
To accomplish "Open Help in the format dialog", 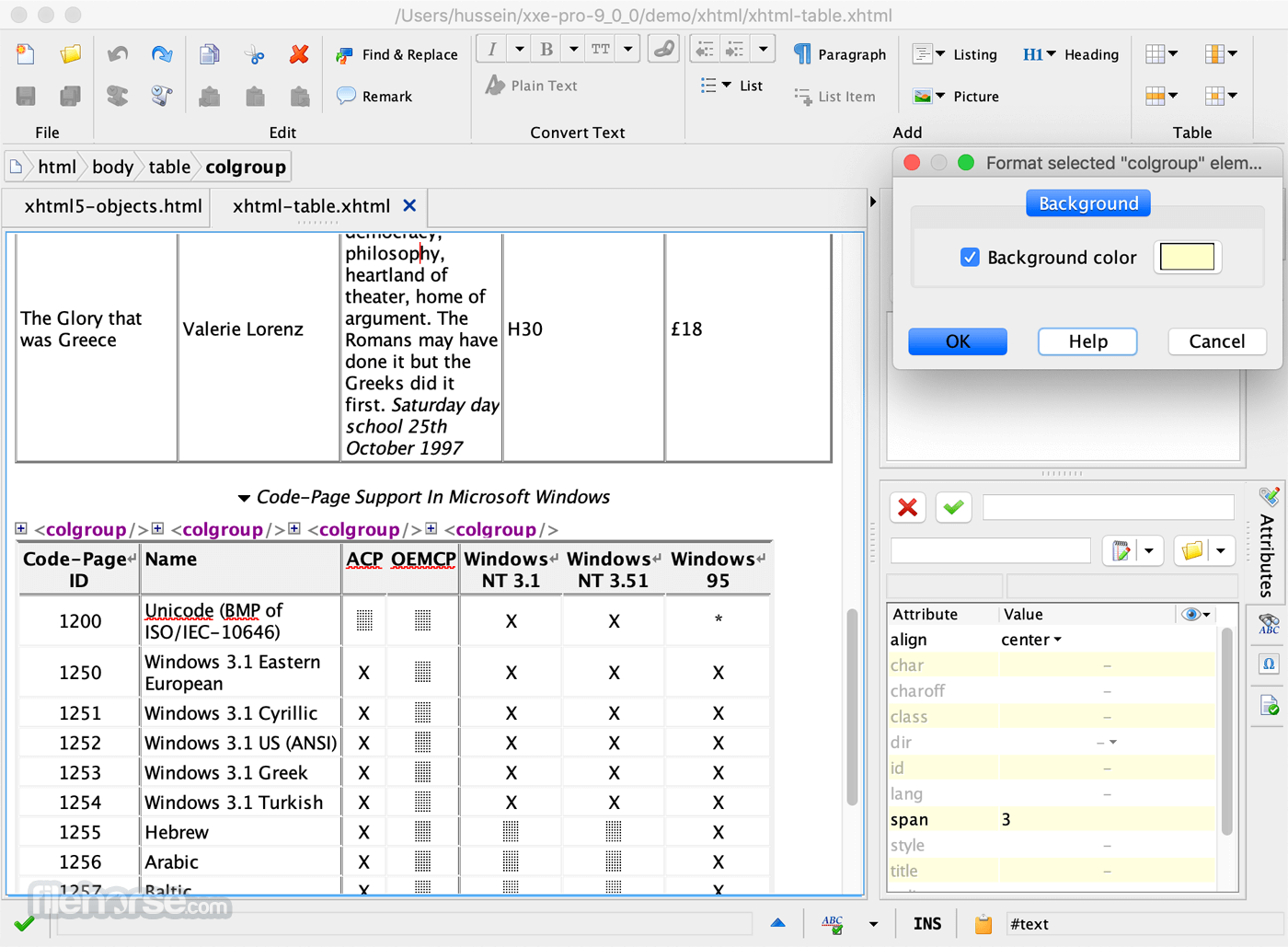I will [x=1087, y=341].
